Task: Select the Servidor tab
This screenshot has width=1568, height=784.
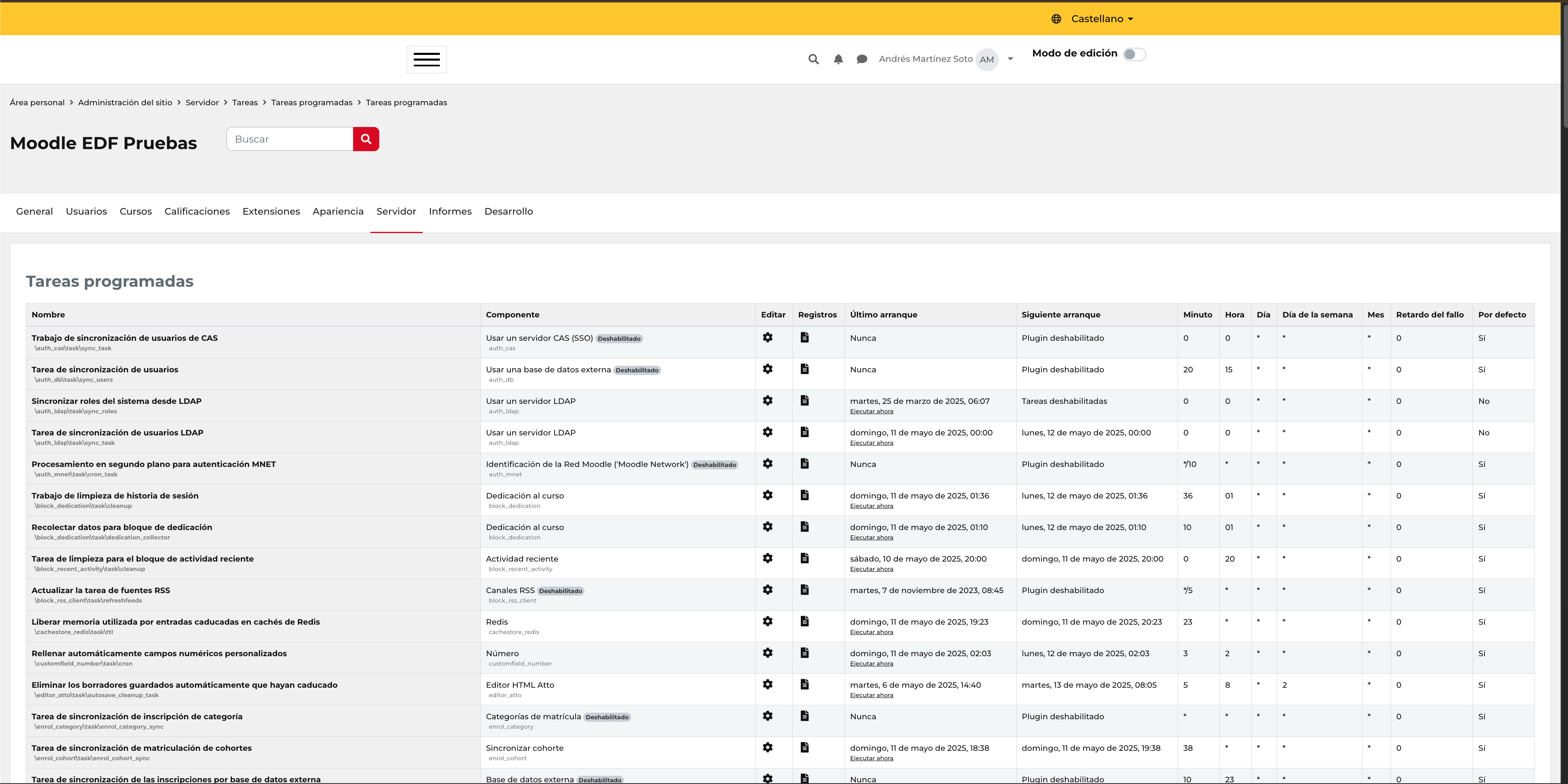Action: pos(396,211)
